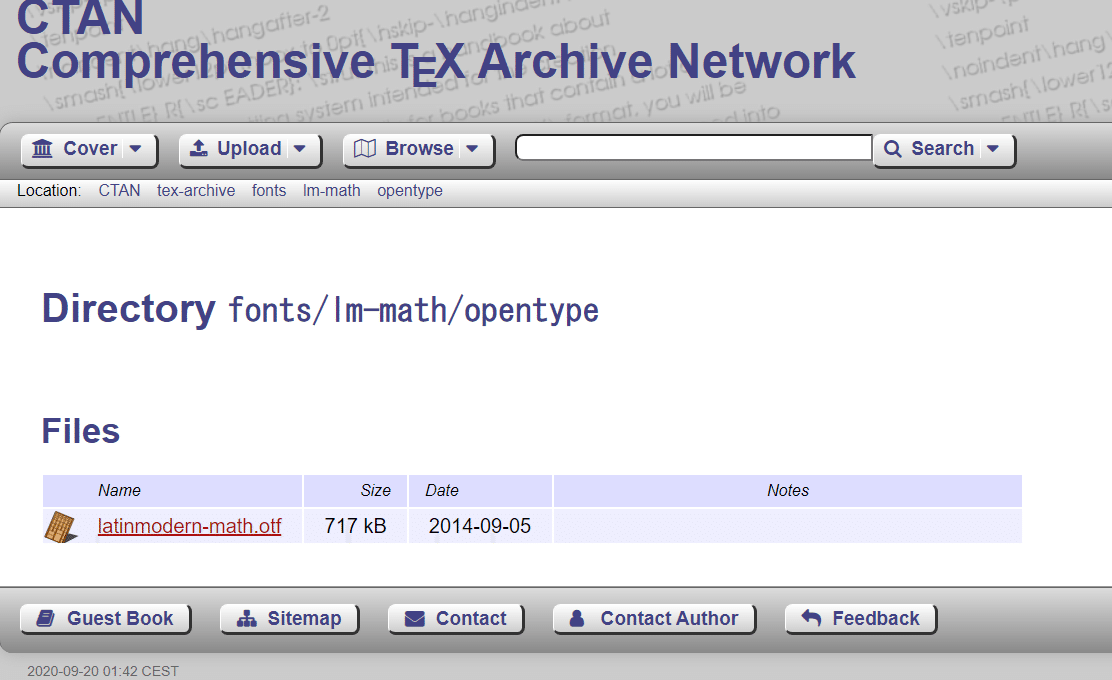
Task: Navigate to fonts breadcrumb link
Action: (x=269, y=191)
